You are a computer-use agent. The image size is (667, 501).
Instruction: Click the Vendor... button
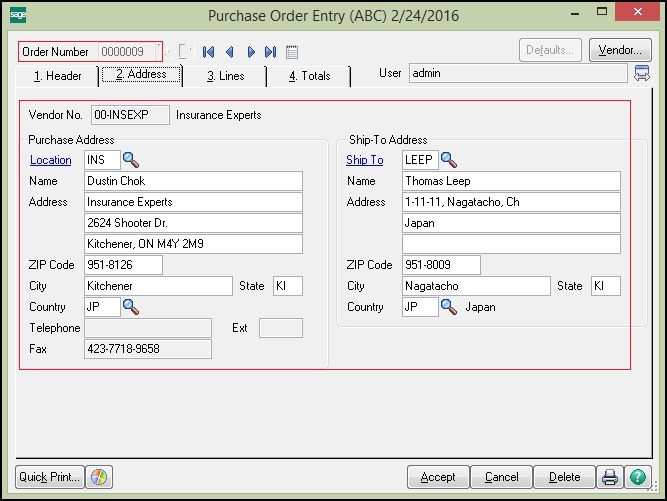[620, 50]
